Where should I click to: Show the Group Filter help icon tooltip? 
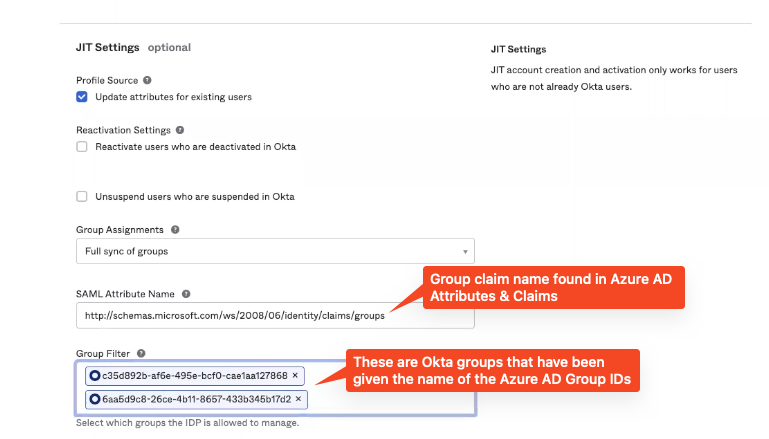point(141,353)
